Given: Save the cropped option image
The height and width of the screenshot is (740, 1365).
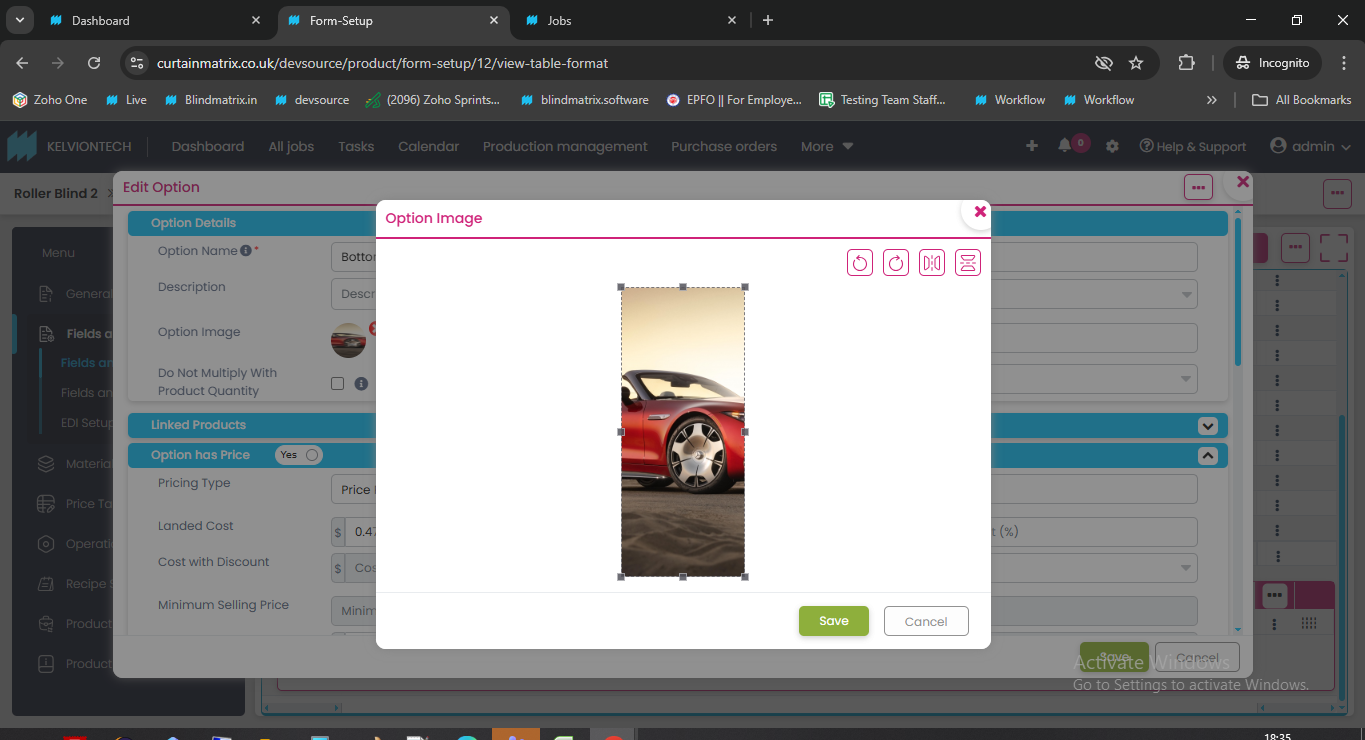Looking at the screenshot, I should (833, 621).
